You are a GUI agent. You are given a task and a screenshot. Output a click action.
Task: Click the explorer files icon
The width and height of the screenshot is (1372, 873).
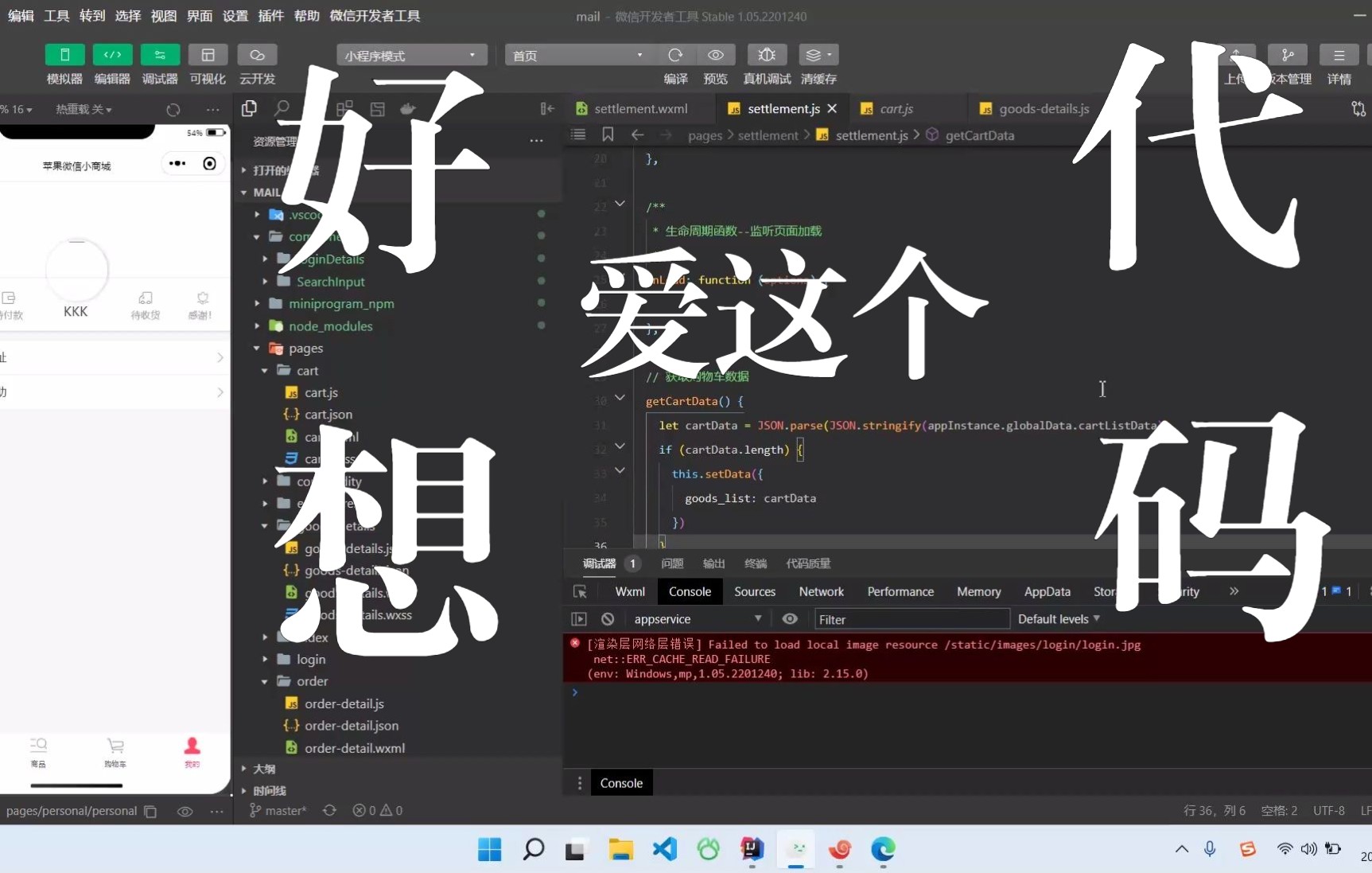[249, 108]
